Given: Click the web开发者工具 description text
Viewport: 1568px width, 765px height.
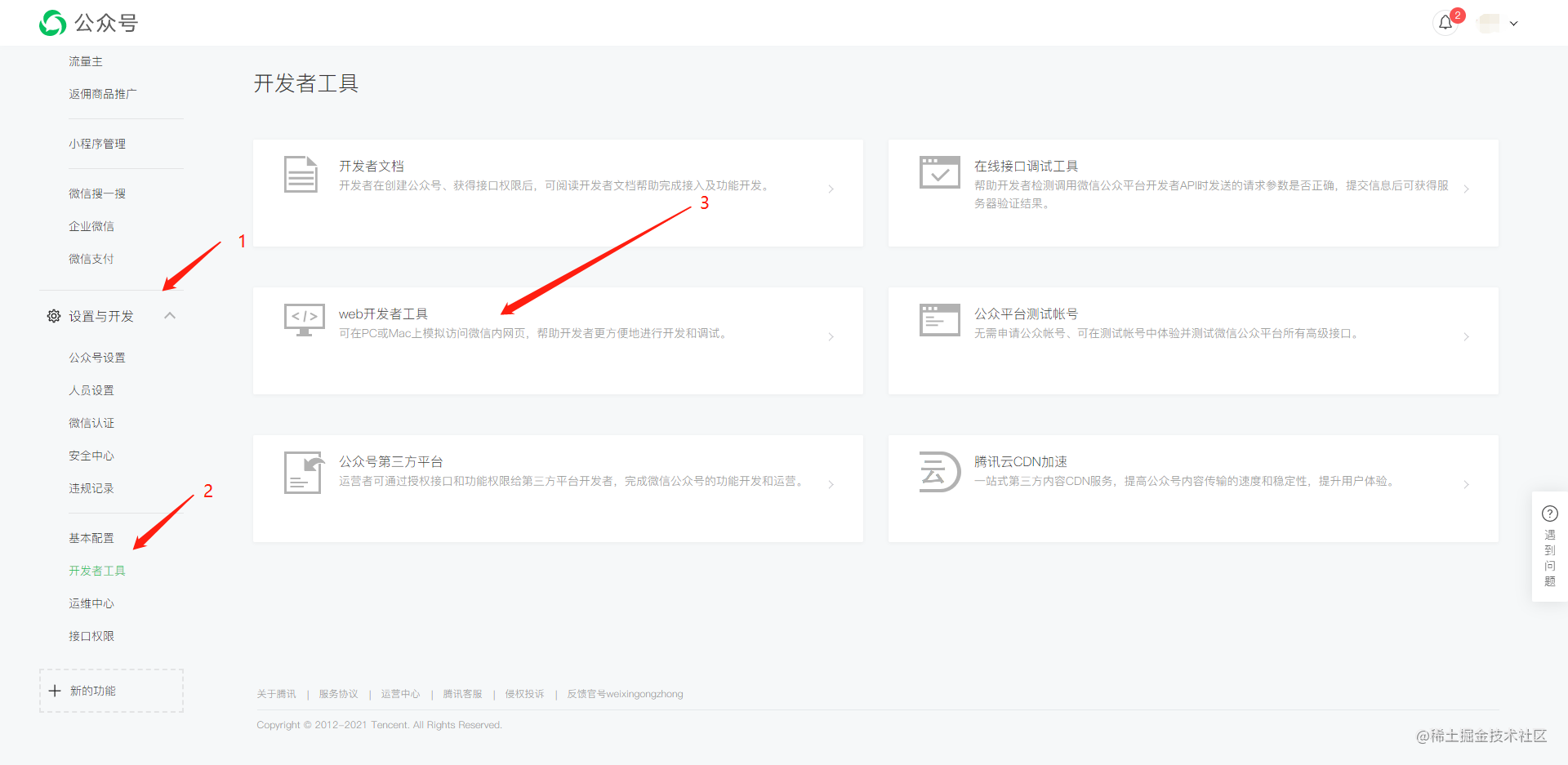Looking at the screenshot, I should [534, 333].
